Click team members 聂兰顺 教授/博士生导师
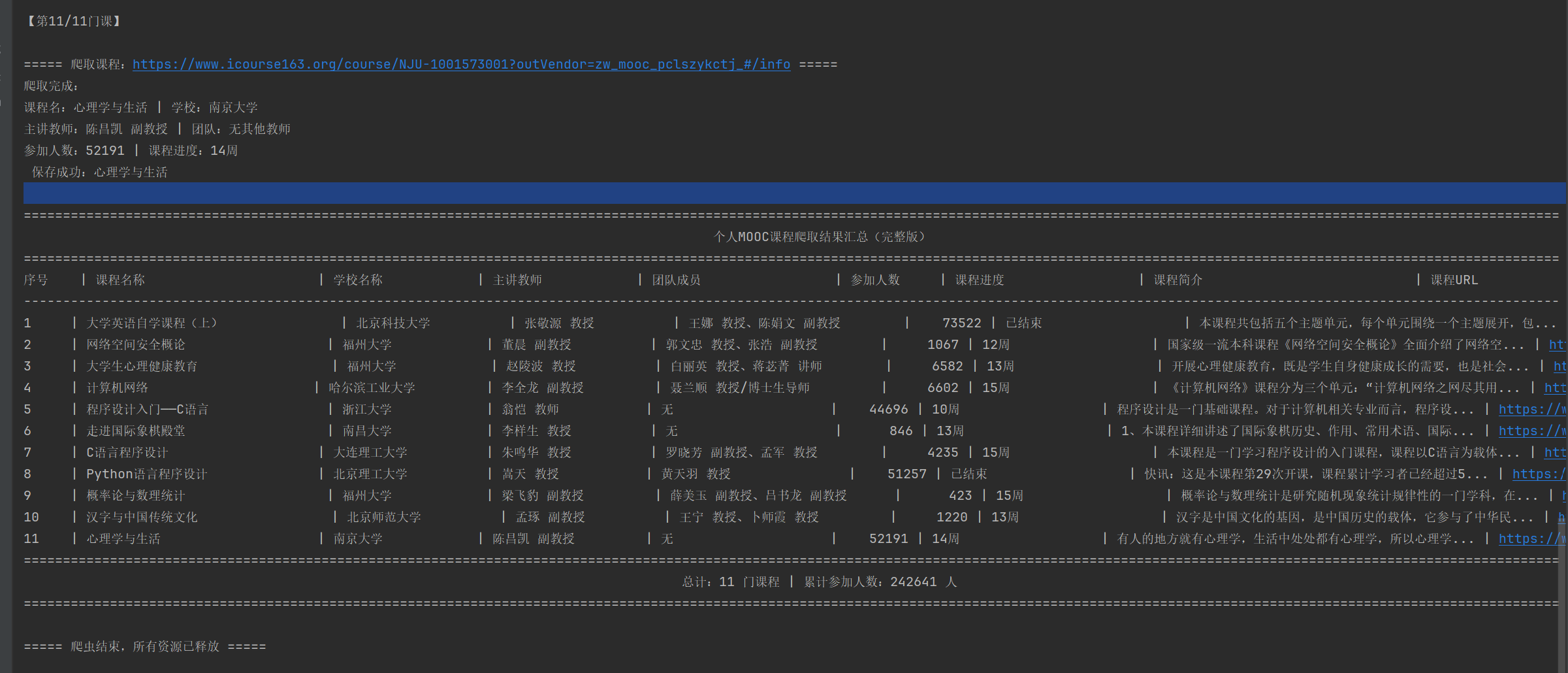The width and height of the screenshot is (1568, 673). click(x=740, y=387)
